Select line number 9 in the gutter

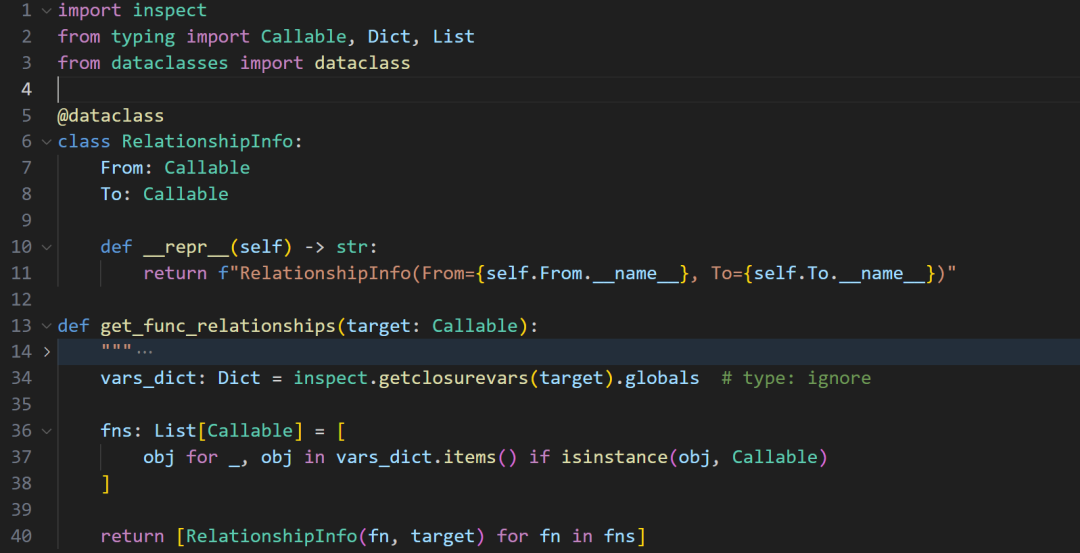pos(26,220)
